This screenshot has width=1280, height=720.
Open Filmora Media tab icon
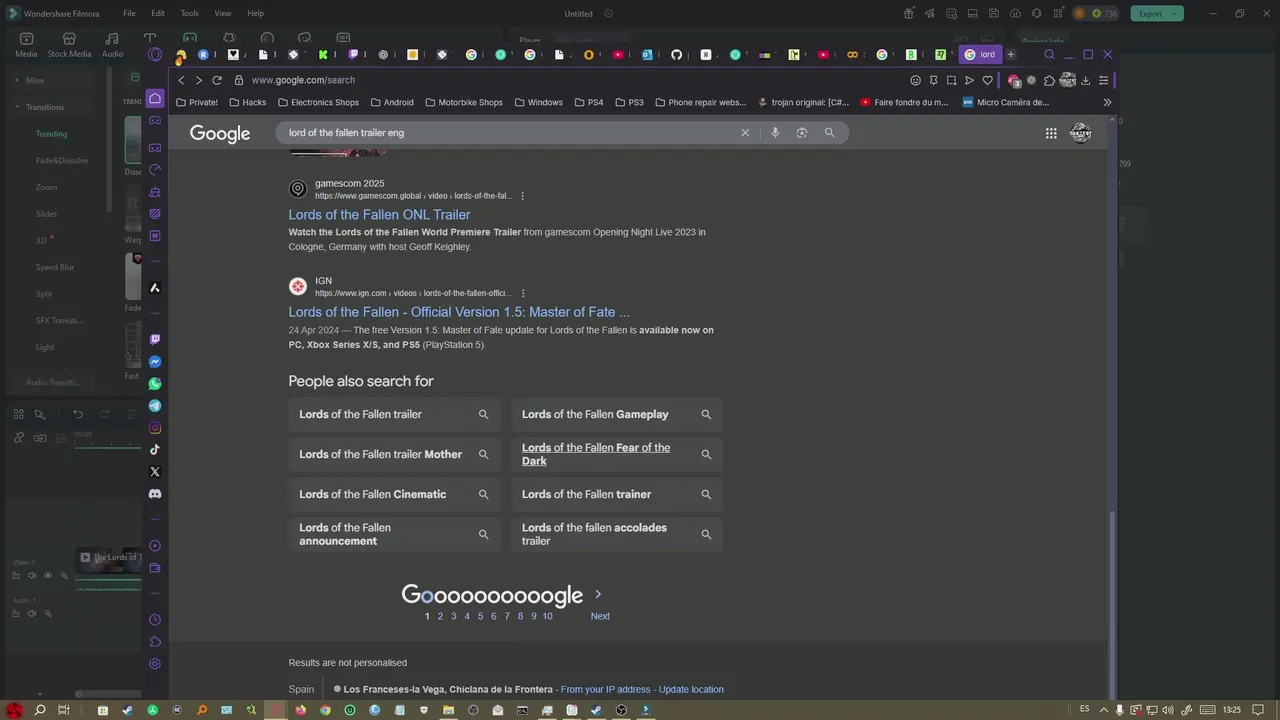(x=26, y=44)
